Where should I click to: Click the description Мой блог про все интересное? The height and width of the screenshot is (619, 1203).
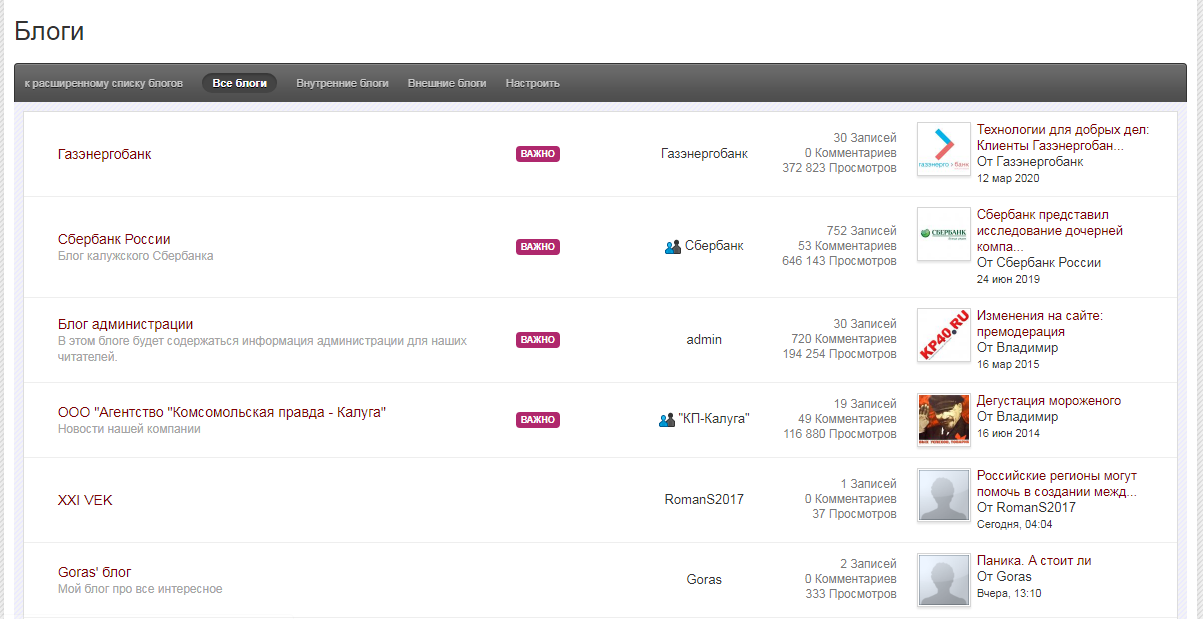click(x=140, y=589)
